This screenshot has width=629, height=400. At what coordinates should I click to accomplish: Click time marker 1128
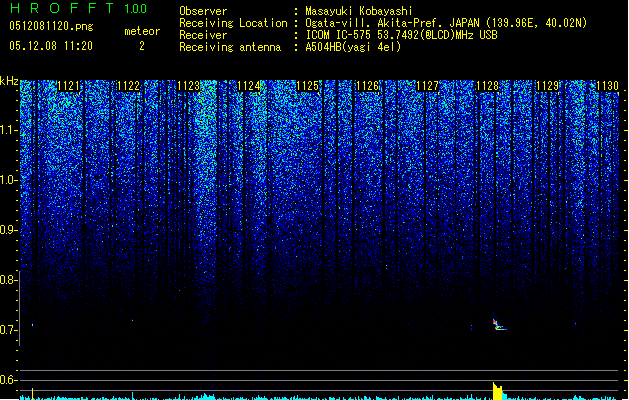tap(487, 86)
